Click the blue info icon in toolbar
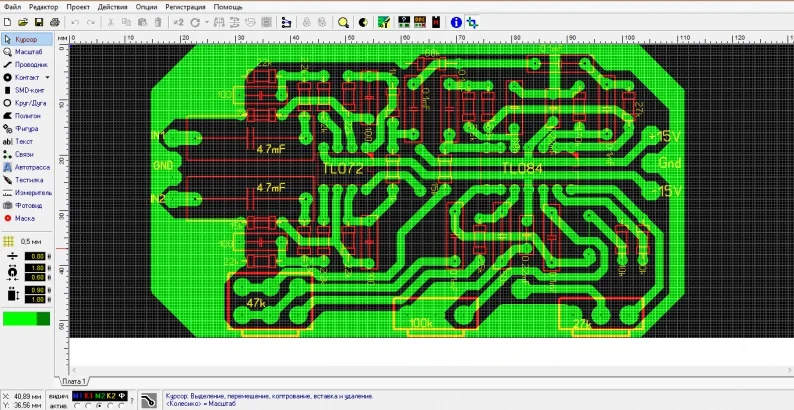794x410 pixels. tap(456, 22)
